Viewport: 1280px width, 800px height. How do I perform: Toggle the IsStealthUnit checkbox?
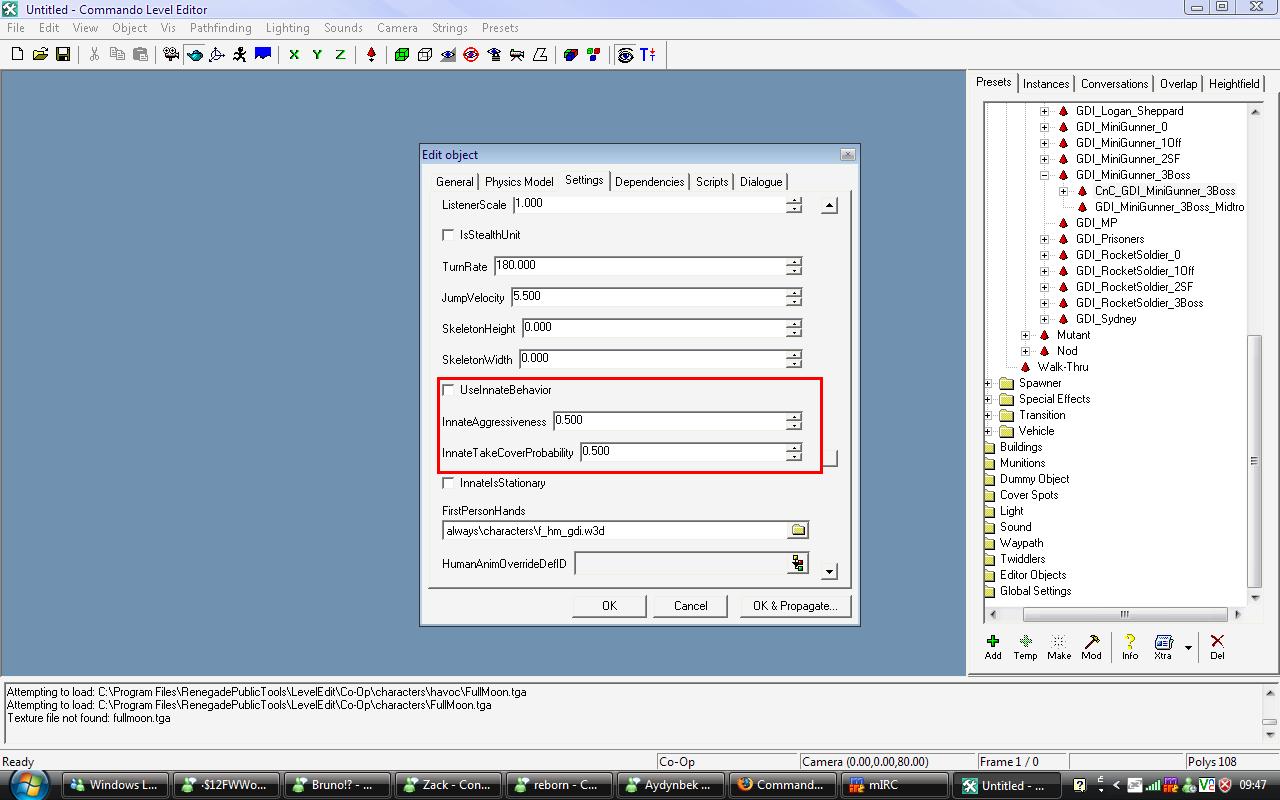point(449,235)
